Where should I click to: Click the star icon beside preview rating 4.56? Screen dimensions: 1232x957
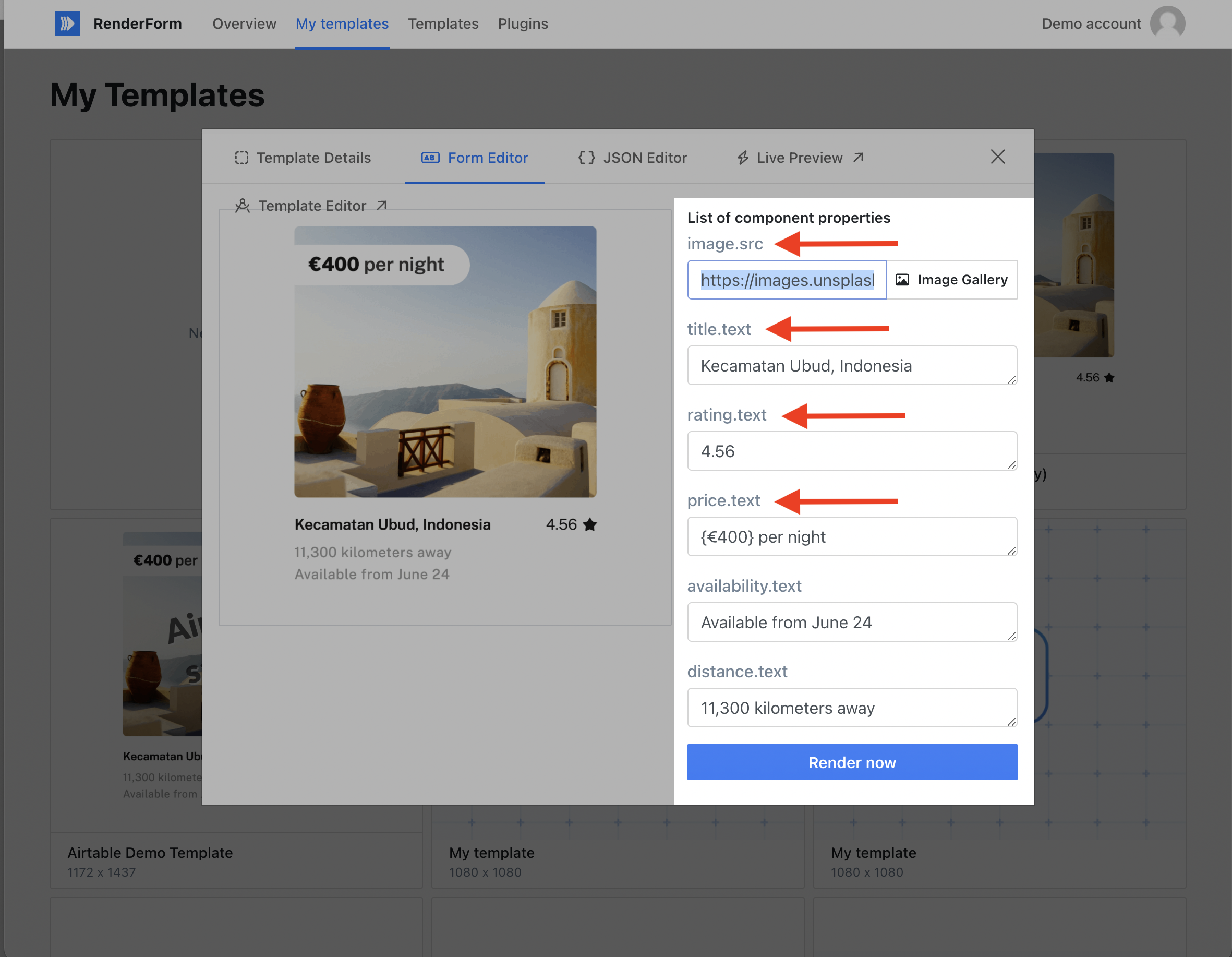590,525
